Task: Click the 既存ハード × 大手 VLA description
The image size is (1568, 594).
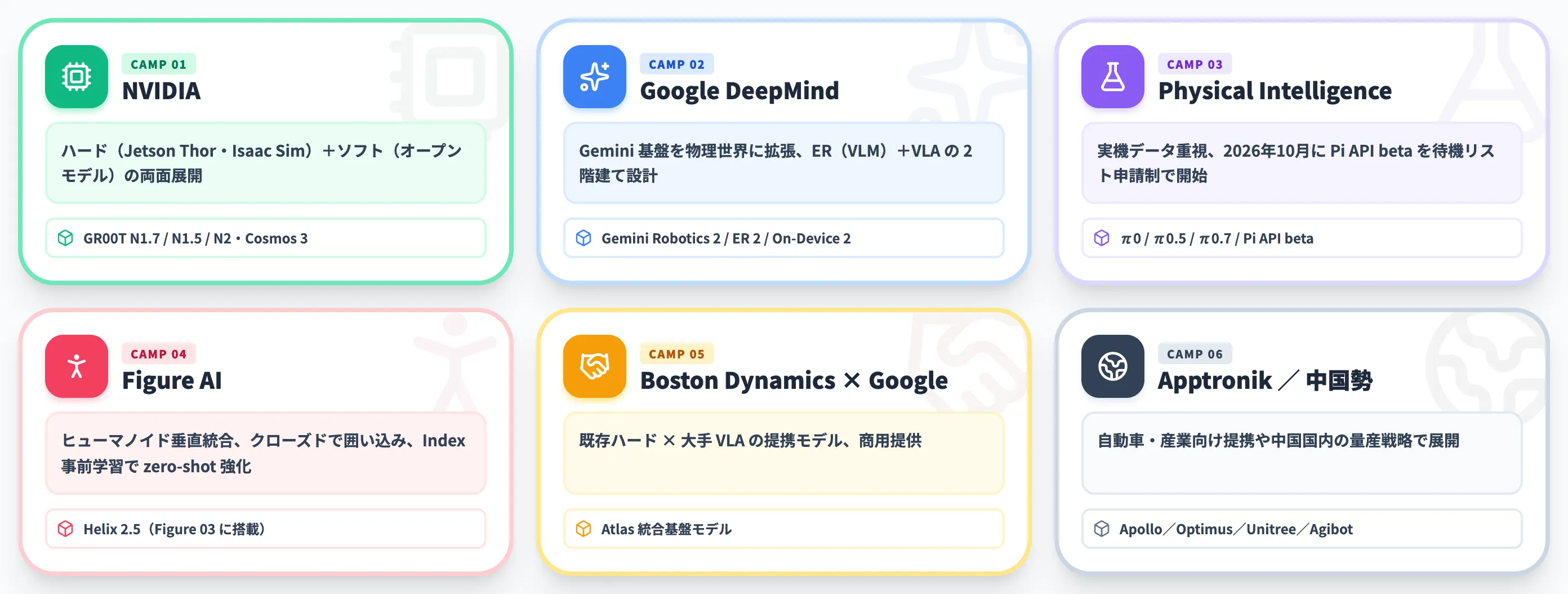Action: (x=783, y=453)
